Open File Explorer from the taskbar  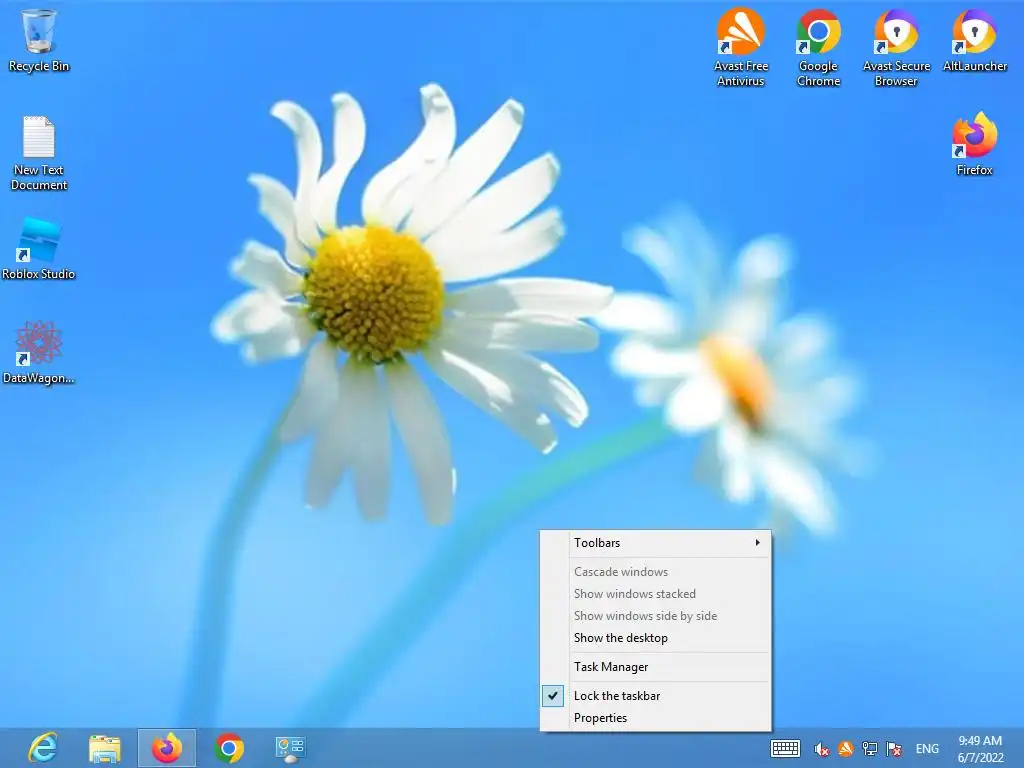(x=104, y=748)
